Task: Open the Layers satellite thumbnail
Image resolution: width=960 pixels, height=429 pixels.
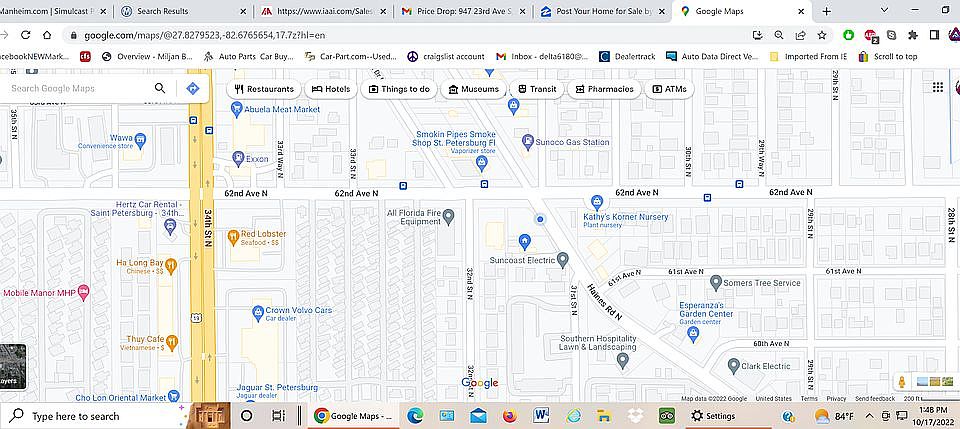Action: click(x=13, y=367)
